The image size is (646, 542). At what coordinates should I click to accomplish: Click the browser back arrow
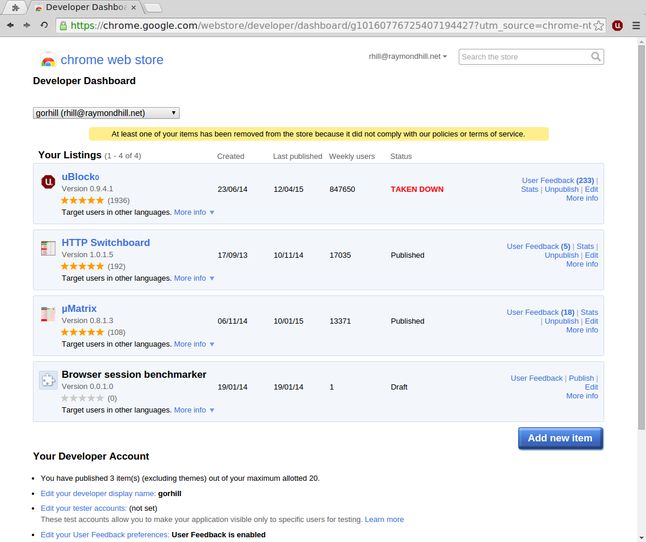(x=10, y=26)
